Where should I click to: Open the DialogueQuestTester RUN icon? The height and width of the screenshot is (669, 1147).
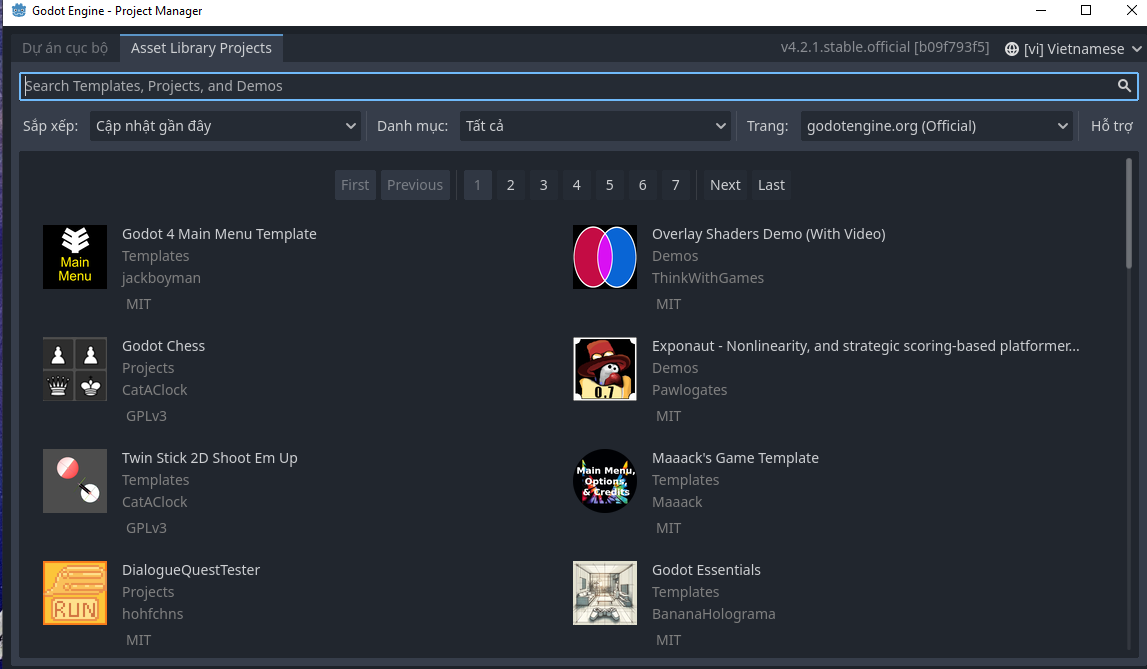(x=75, y=593)
